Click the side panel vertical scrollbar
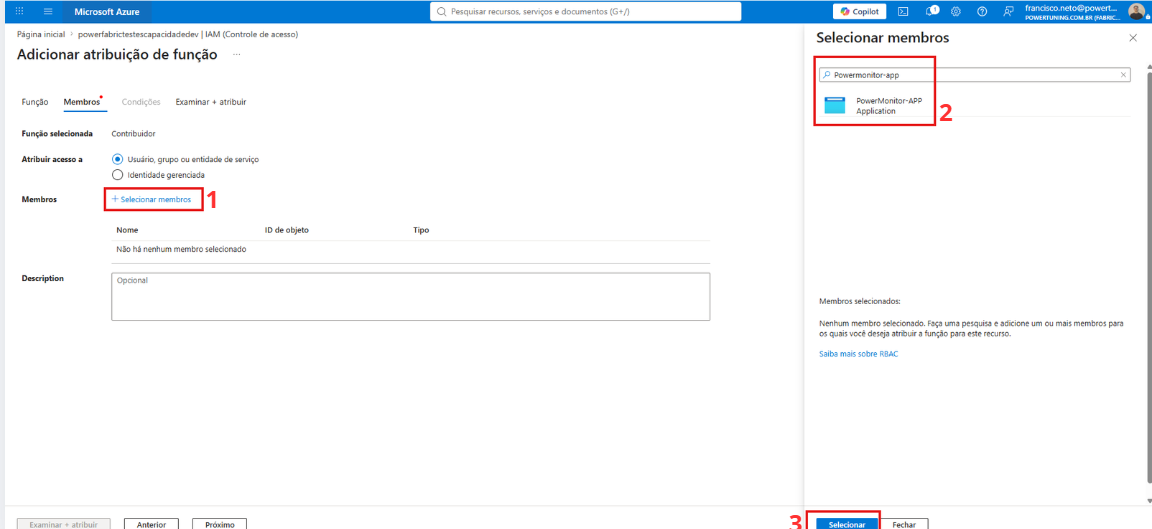This screenshot has width=1152, height=529. [x=1148, y=279]
